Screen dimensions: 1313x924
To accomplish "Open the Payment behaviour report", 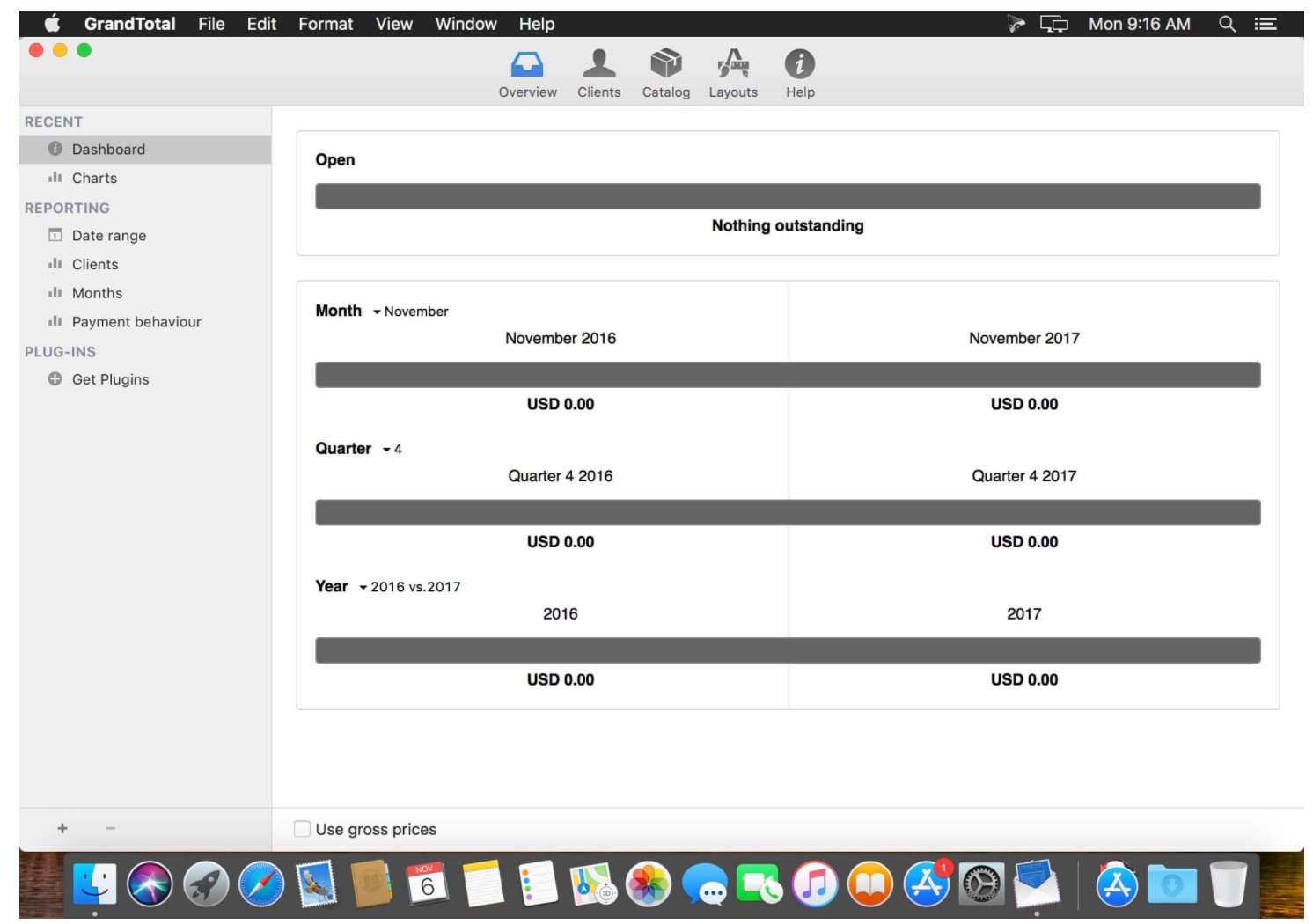I will tap(145, 322).
